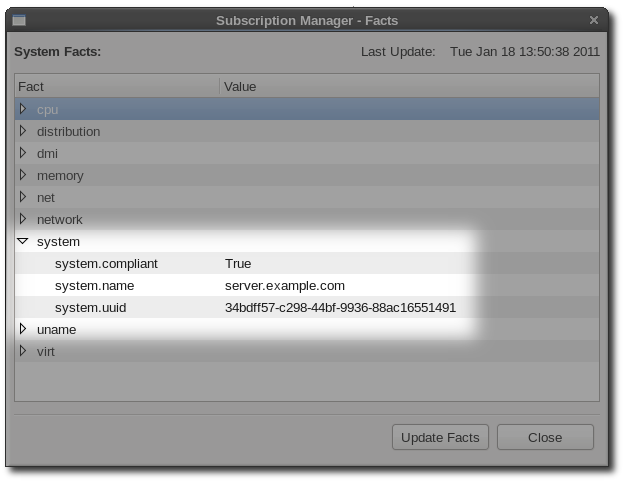Sort by the Value column header
624x482 pixels.
tap(410, 86)
